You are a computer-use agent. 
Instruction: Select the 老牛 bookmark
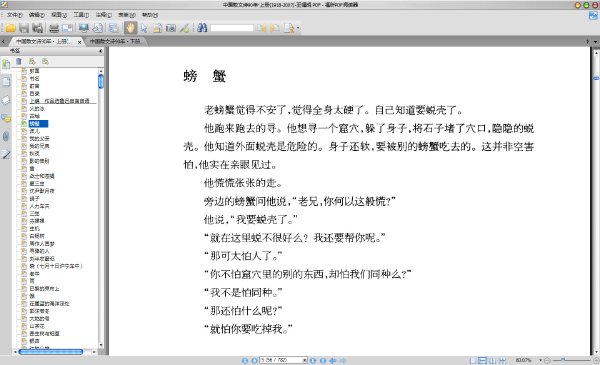(x=34, y=274)
